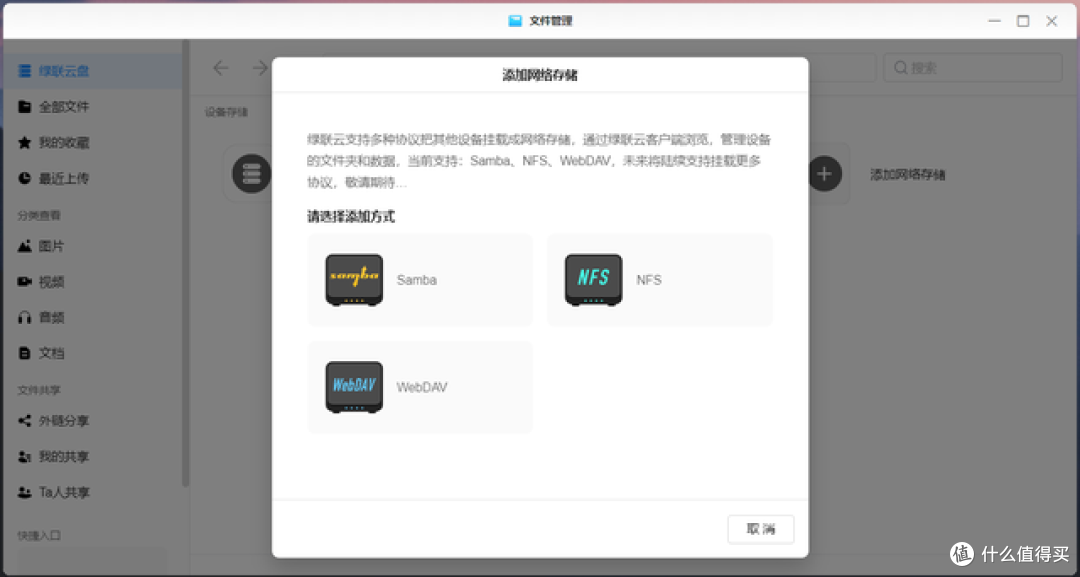Select the WebDAV storage icon
The image size is (1080, 577).
pyautogui.click(x=354, y=386)
